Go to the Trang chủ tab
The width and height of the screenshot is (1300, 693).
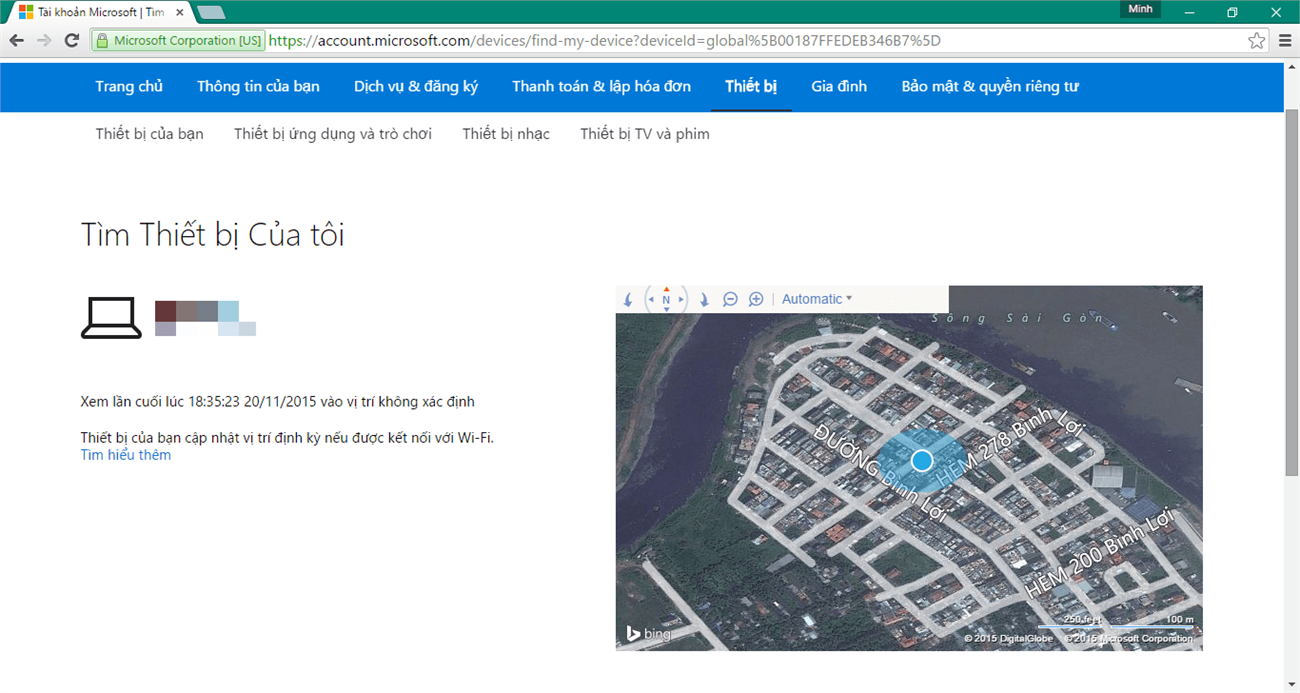[x=129, y=86]
